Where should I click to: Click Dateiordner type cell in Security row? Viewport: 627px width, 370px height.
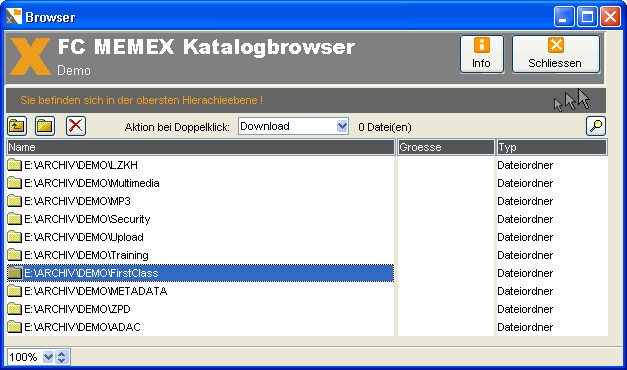[x=525, y=219]
